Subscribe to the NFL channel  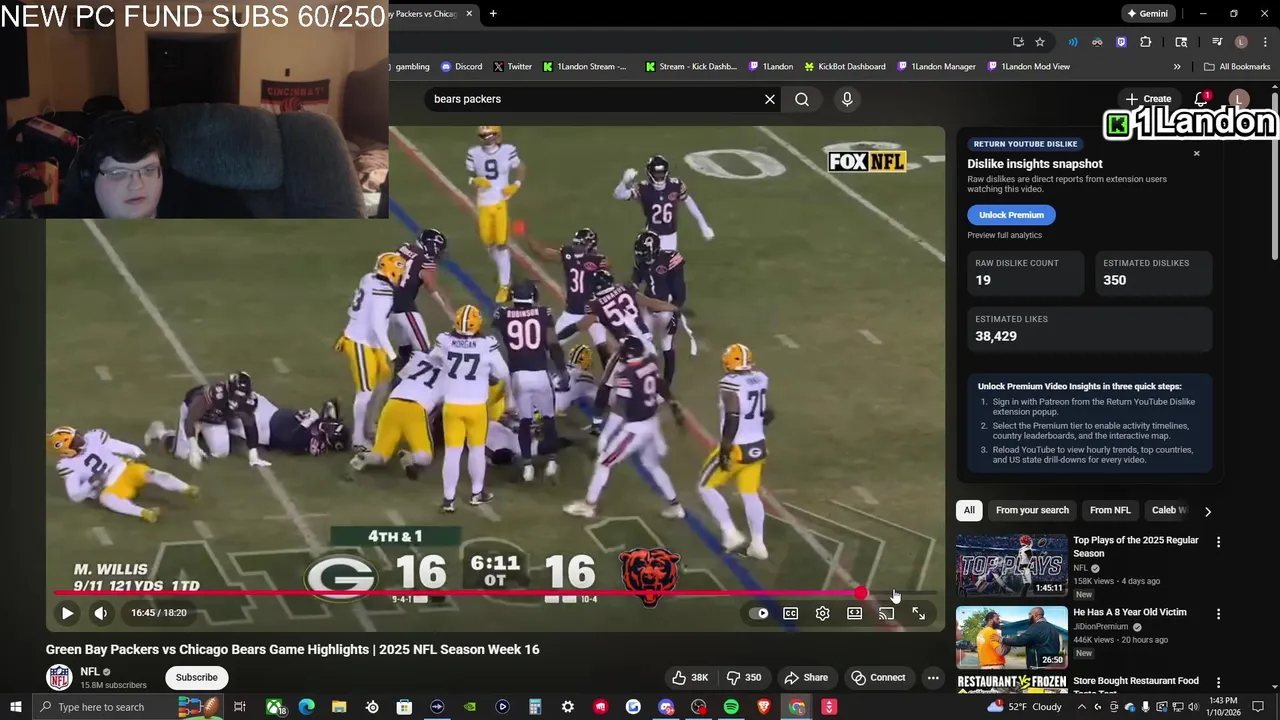196,677
